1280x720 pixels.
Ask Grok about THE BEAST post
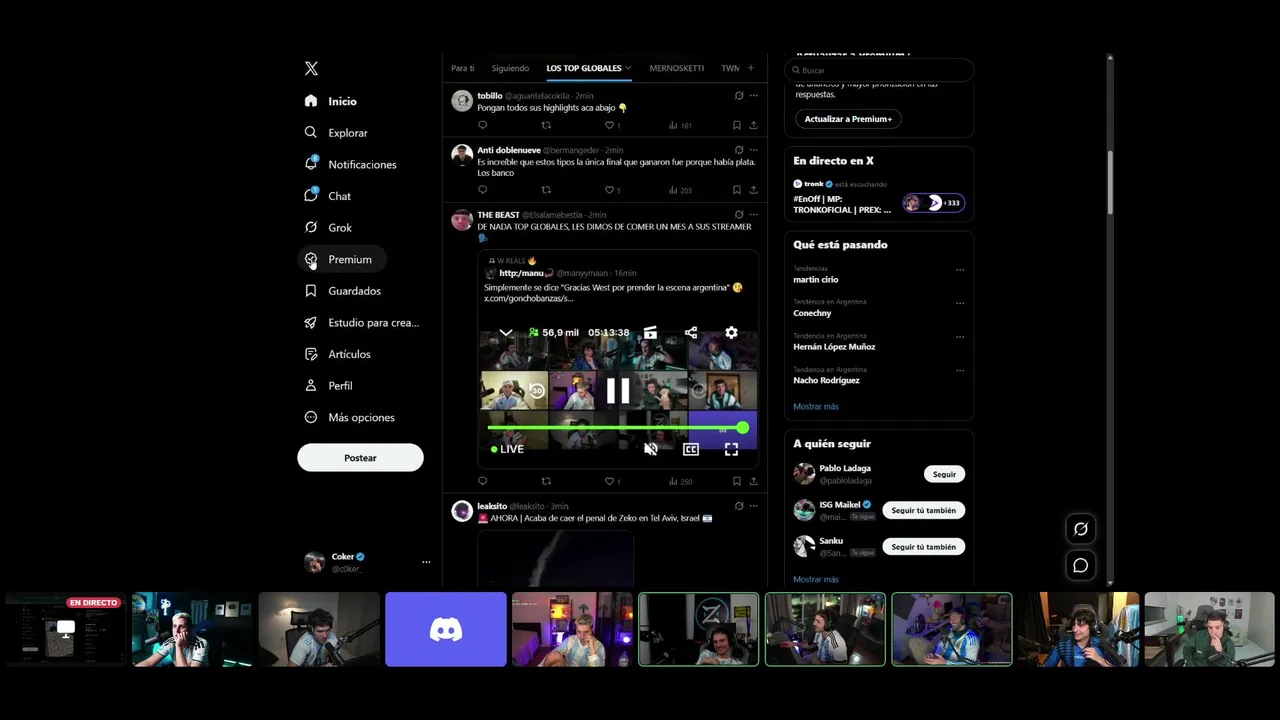coord(739,215)
